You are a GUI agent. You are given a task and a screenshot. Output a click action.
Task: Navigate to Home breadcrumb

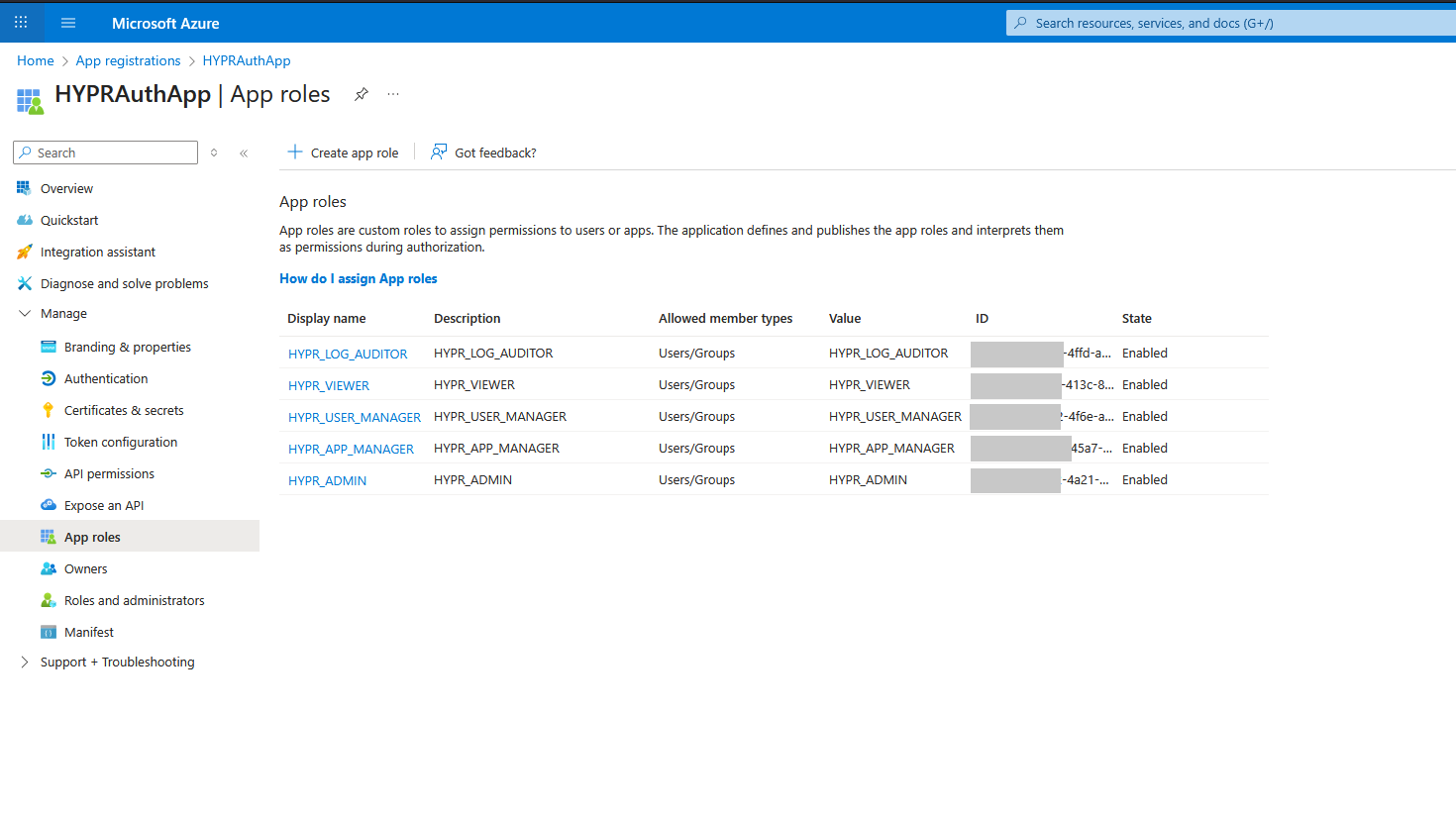pyautogui.click(x=36, y=60)
